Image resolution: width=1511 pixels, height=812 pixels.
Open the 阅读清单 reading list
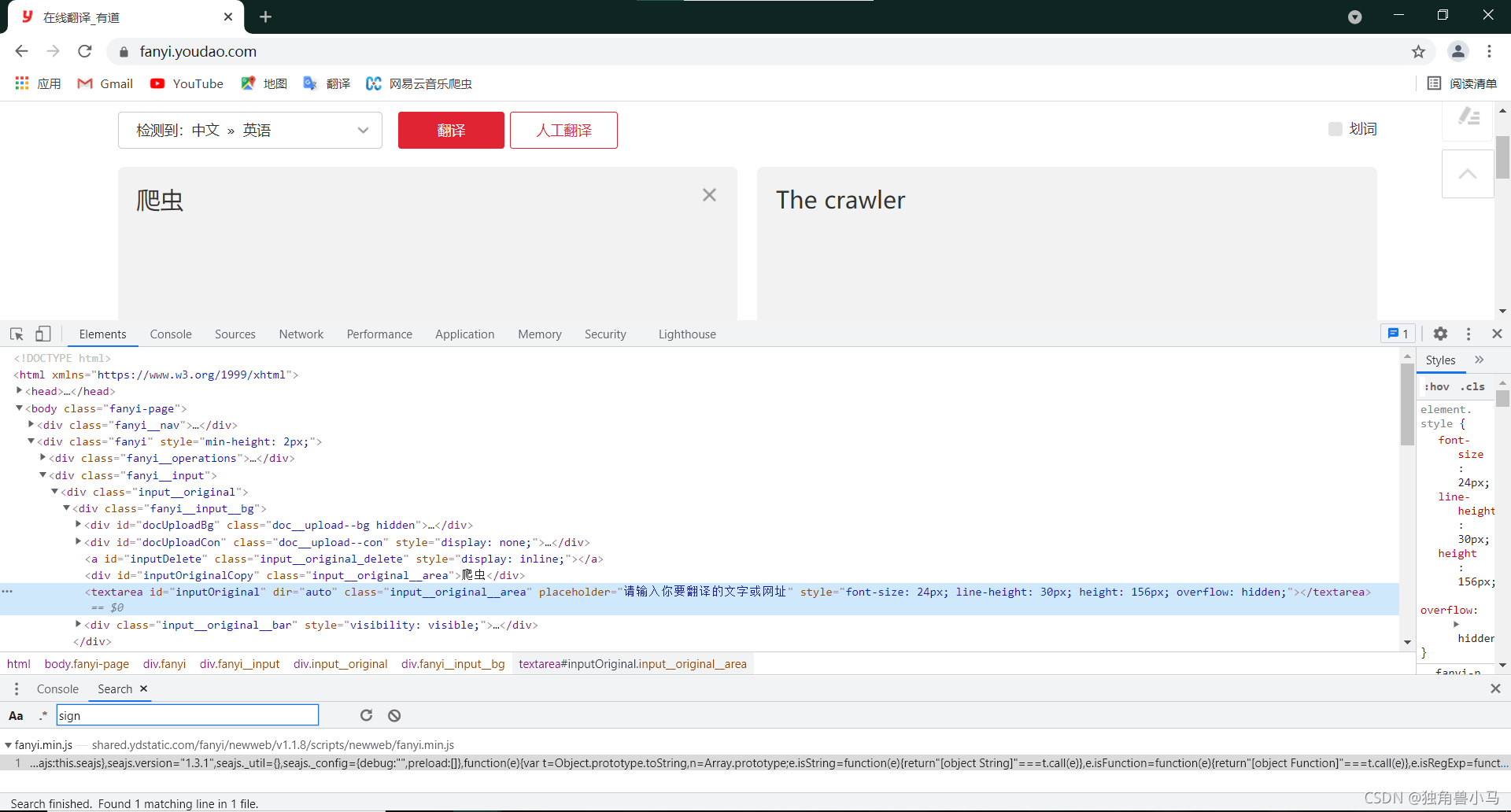click(1462, 83)
